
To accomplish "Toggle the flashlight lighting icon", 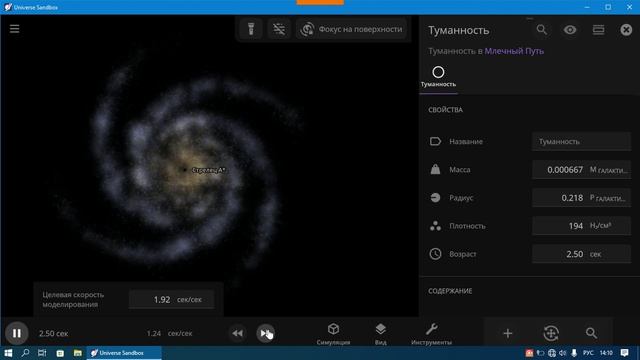I will coord(251,29).
